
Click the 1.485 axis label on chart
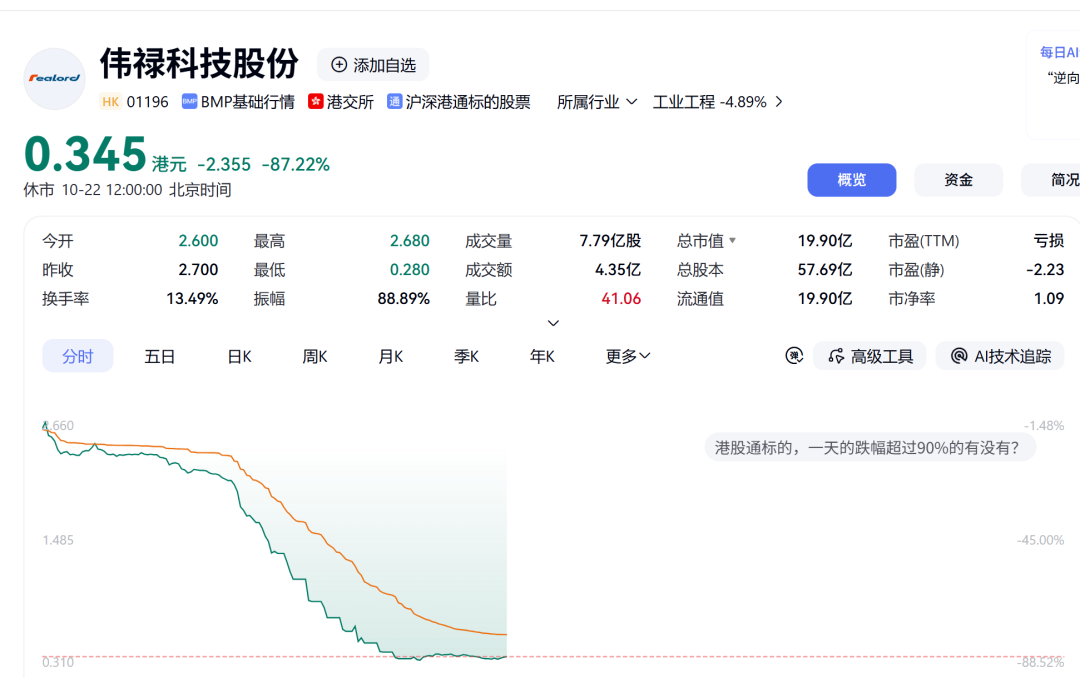click(x=58, y=540)
